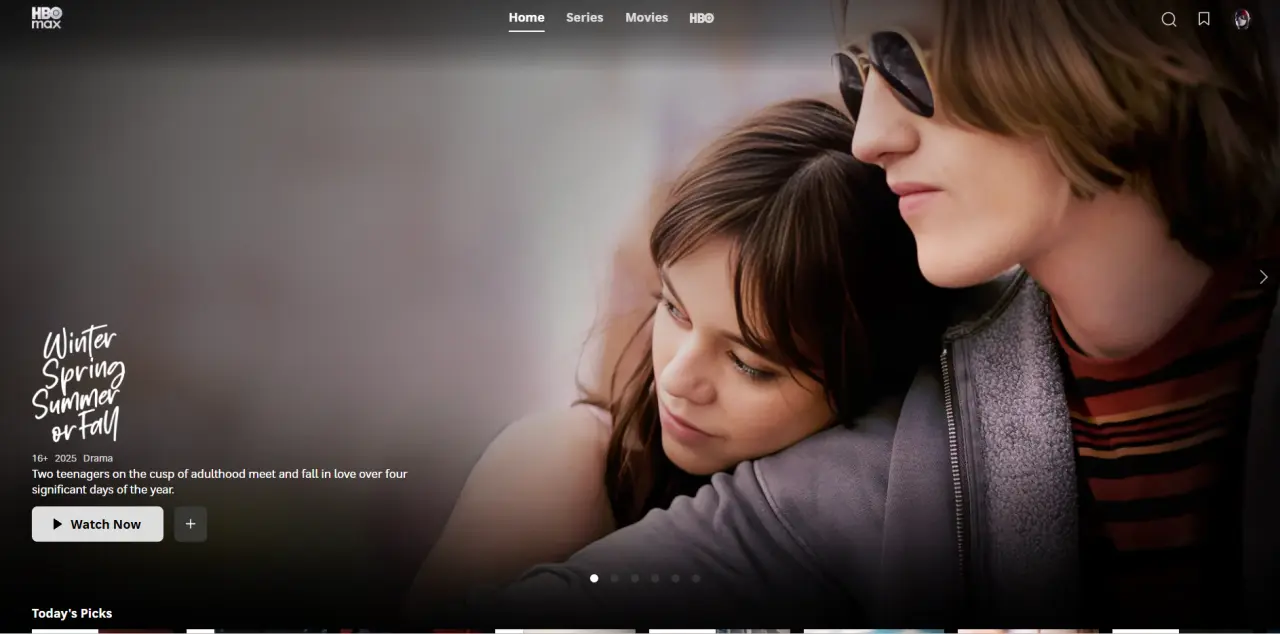This screenshot has height=634, width=1280.
Task: Open the profile avatar menu
Action: (x=1242, y=19)
